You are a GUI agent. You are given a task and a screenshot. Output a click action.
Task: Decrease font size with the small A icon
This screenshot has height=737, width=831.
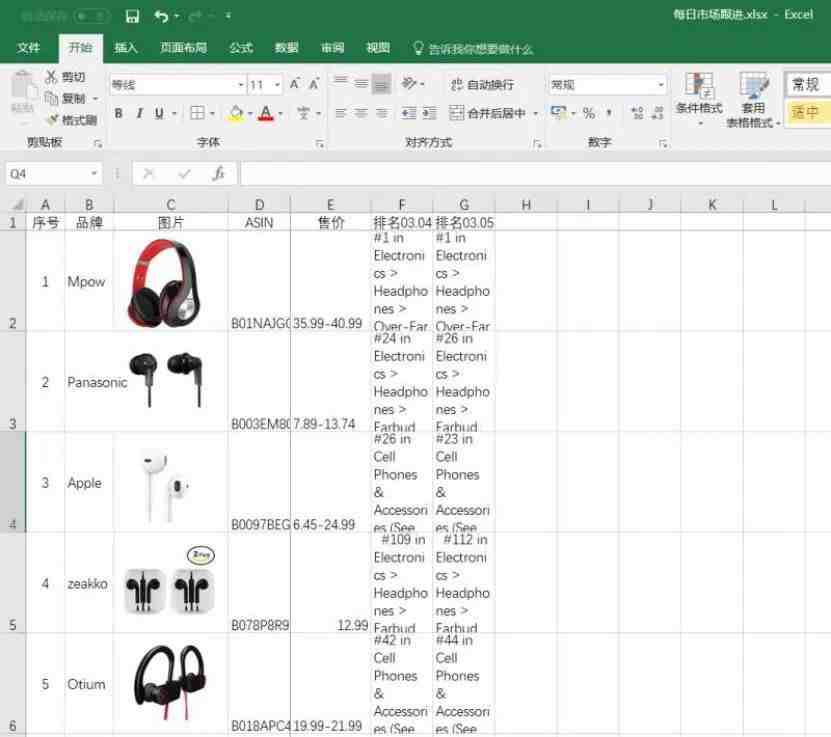(314, 84)
